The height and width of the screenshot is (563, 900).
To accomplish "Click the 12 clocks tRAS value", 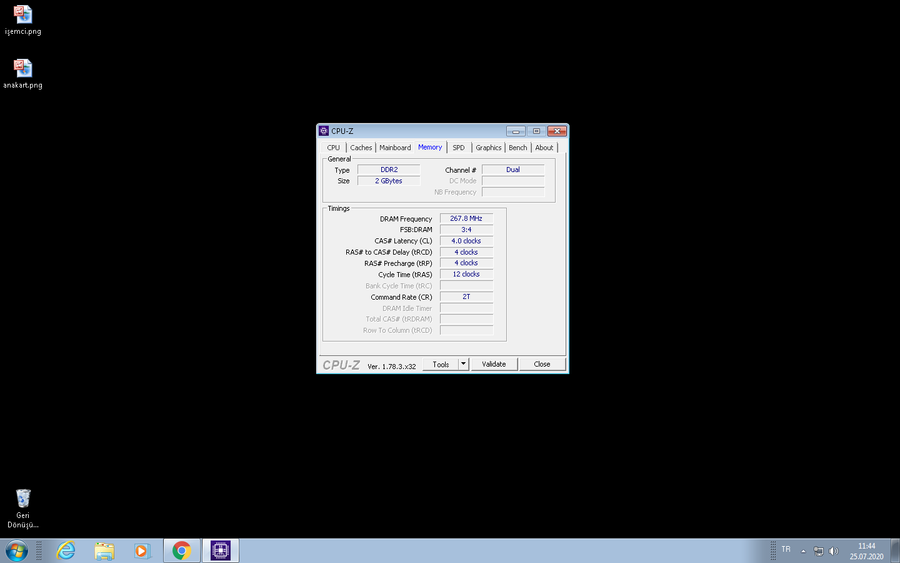I will [x=466, y=274].
